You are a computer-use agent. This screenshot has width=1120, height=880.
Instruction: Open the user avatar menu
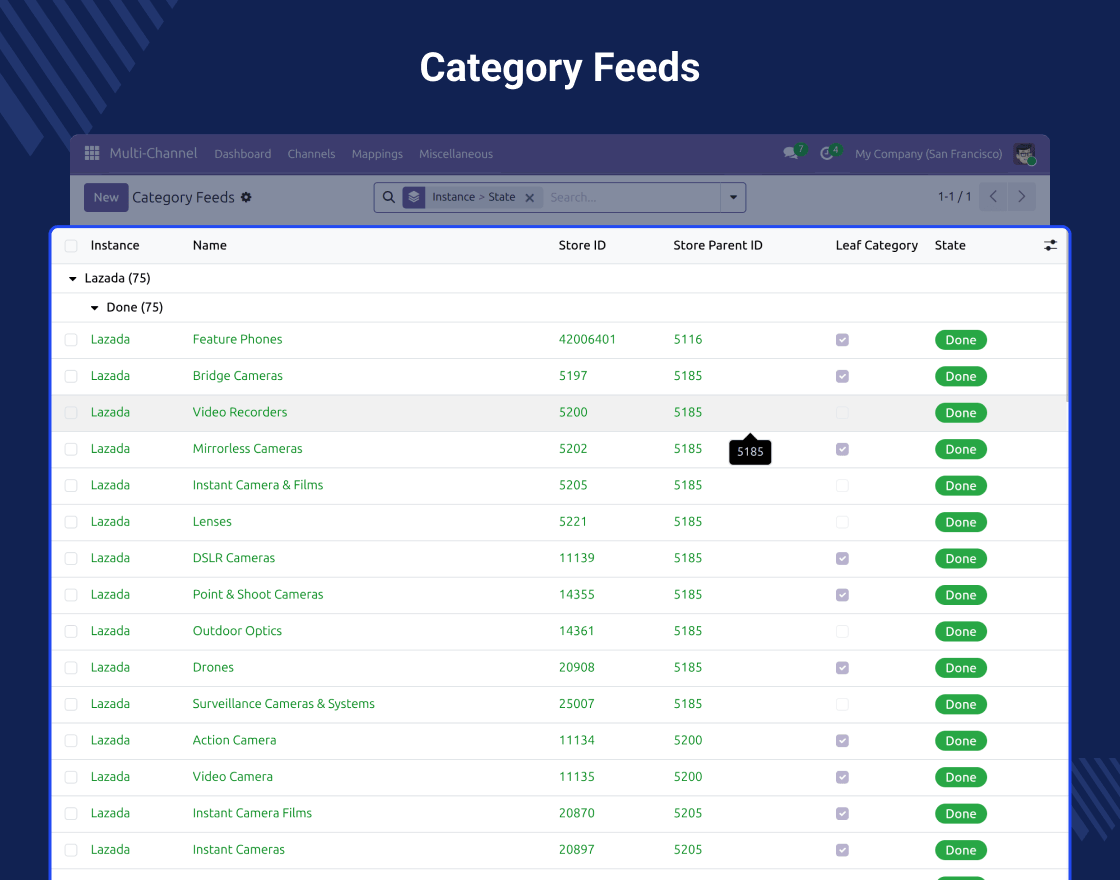coord(1024,154)
